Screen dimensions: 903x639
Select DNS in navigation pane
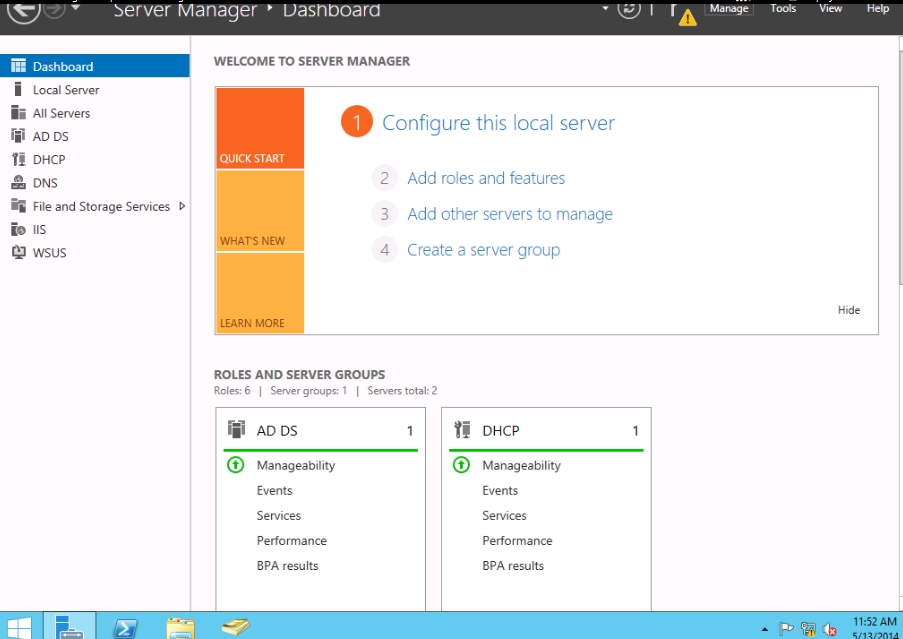(x=94, y=182)
